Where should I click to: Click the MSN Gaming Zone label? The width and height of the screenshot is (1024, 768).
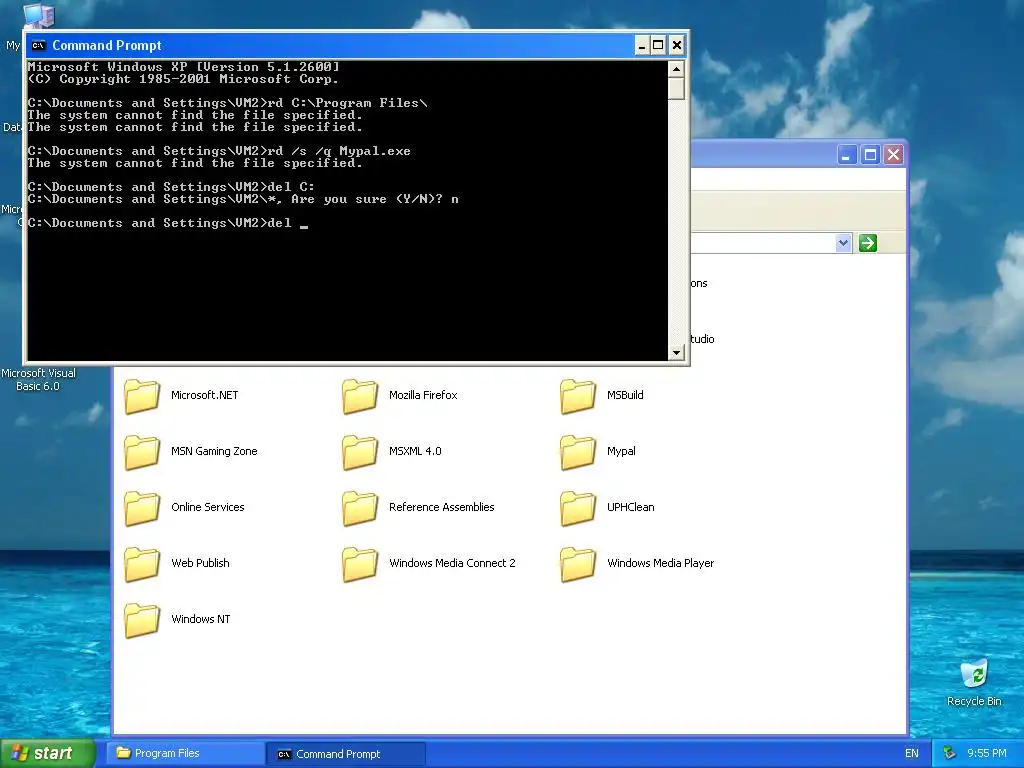214,451
